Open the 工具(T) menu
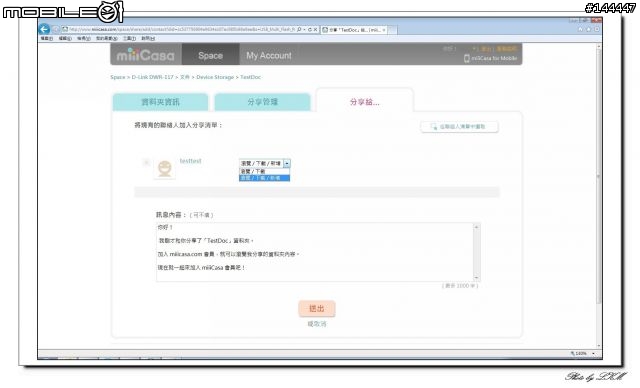This screenshot has width=640, height=388. click(x=129, y=38)
